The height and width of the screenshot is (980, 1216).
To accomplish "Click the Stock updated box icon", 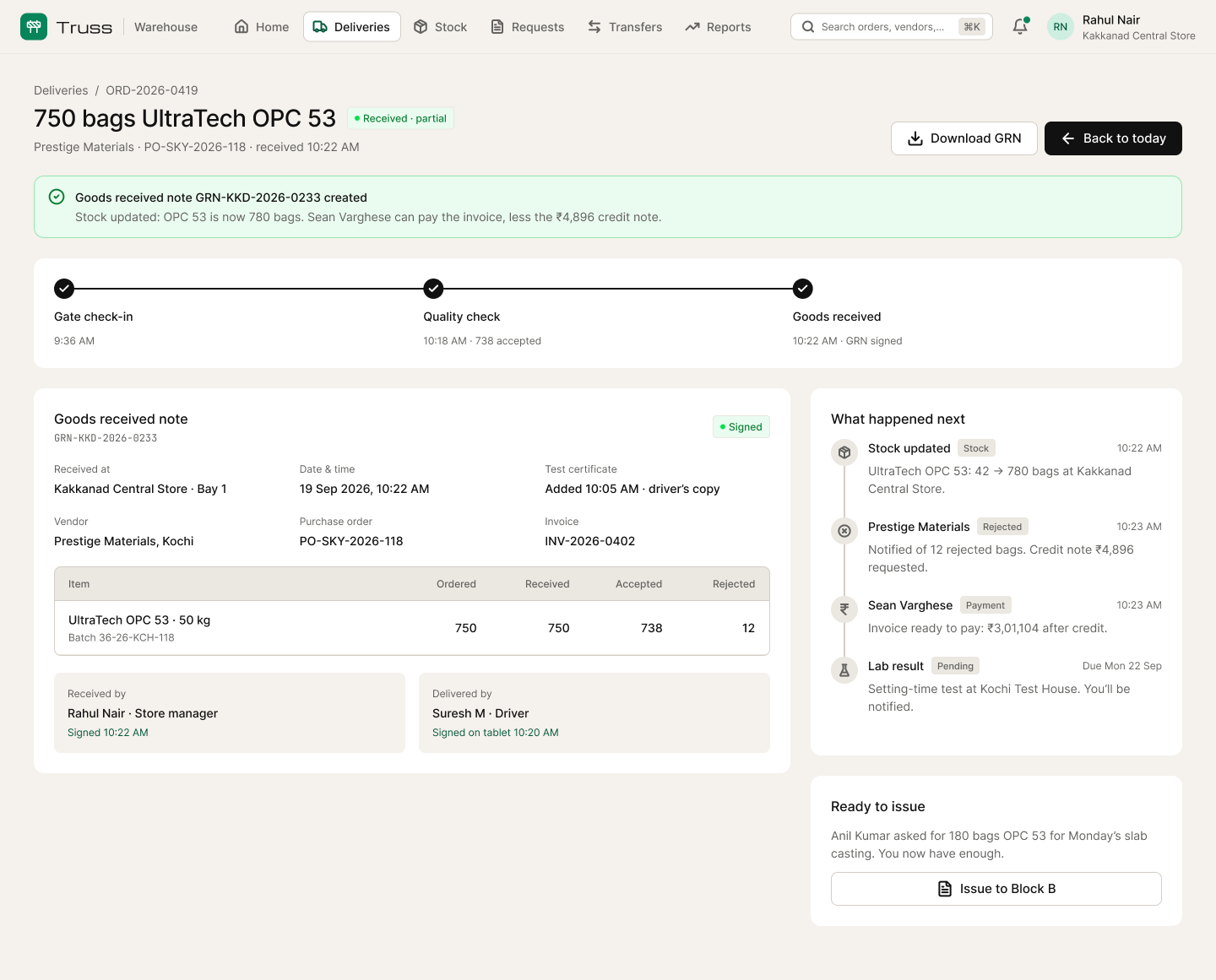I will [844, 452].
